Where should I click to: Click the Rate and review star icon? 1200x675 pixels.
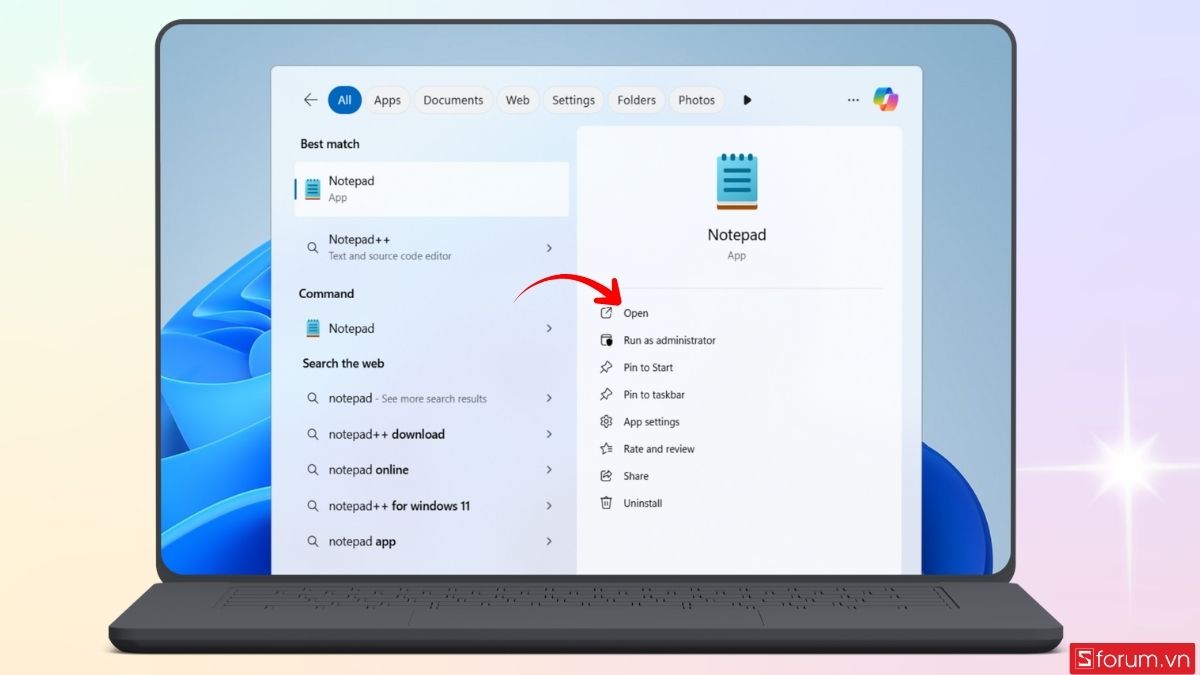(x=606, y=449)
